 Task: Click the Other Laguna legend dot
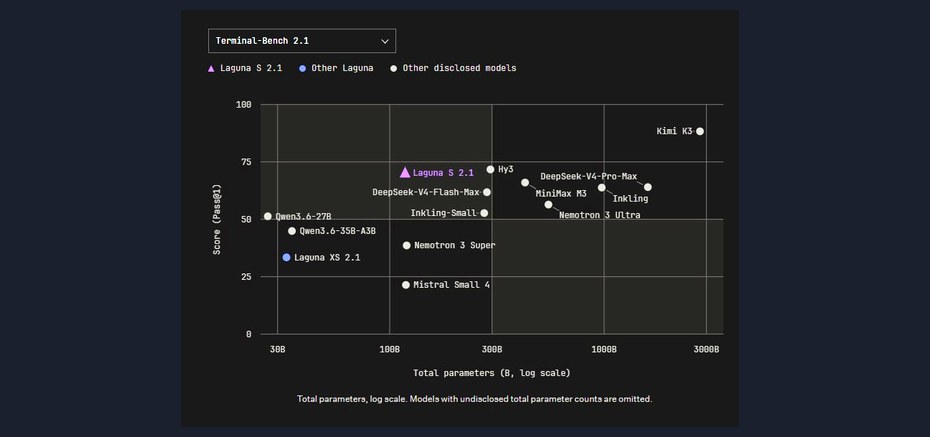tap(302, 68)
